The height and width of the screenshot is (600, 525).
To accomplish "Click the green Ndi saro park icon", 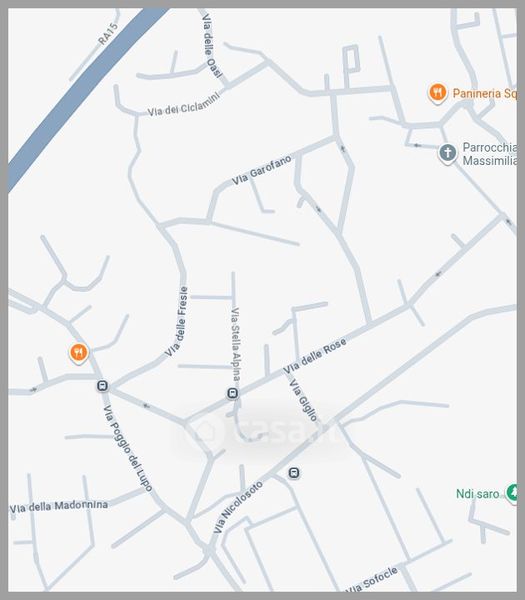I will click(512, 493).
